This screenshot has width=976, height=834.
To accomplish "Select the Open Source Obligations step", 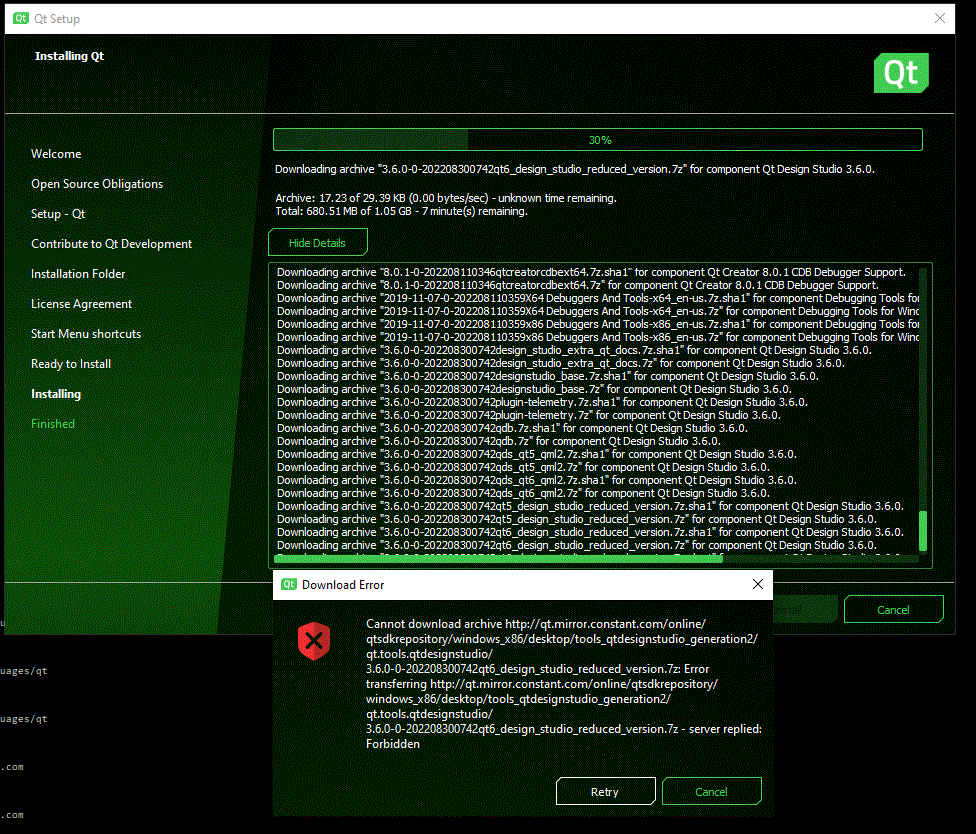I will coord(97,184).
